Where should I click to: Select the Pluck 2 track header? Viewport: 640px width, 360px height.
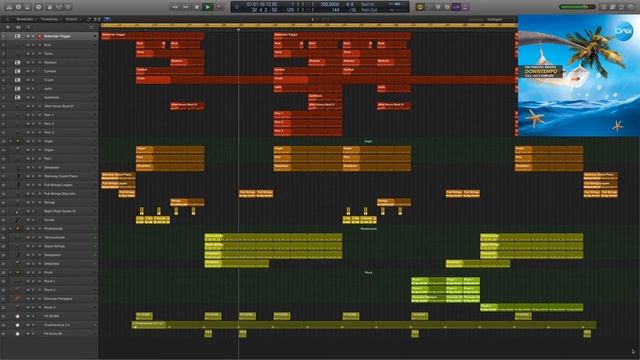click(49, 290)
